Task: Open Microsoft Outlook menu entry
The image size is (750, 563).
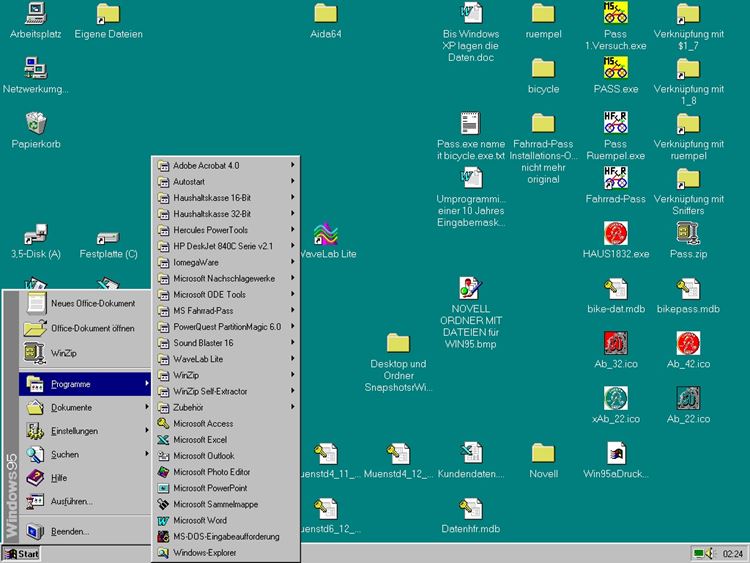Action: click(226, 456)
